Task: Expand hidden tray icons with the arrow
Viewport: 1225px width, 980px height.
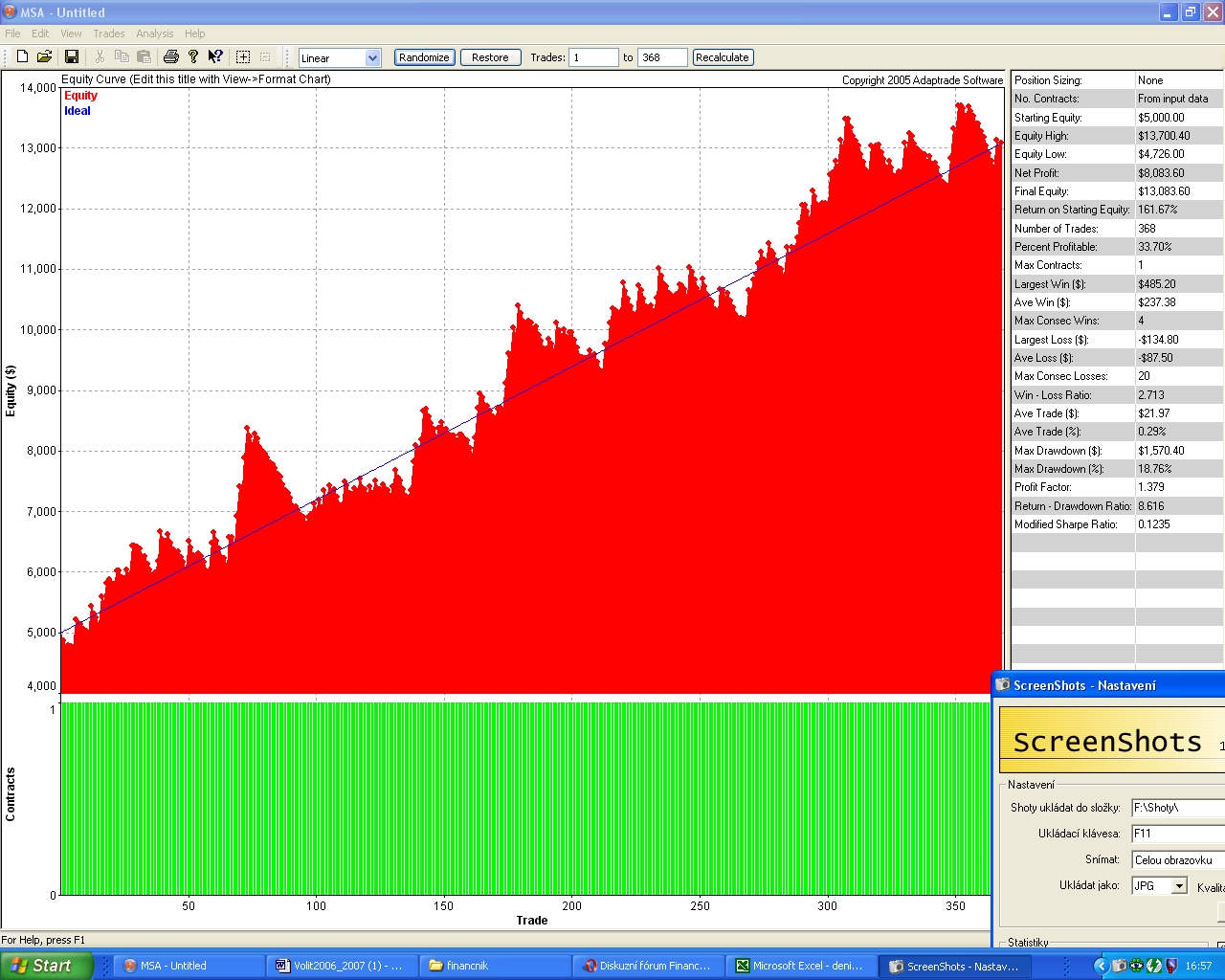Action: pos(1101,966)
